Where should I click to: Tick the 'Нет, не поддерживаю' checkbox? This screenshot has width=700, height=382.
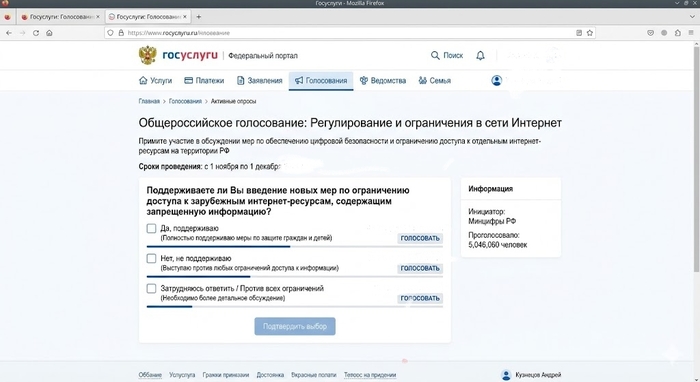click(151, 258)
